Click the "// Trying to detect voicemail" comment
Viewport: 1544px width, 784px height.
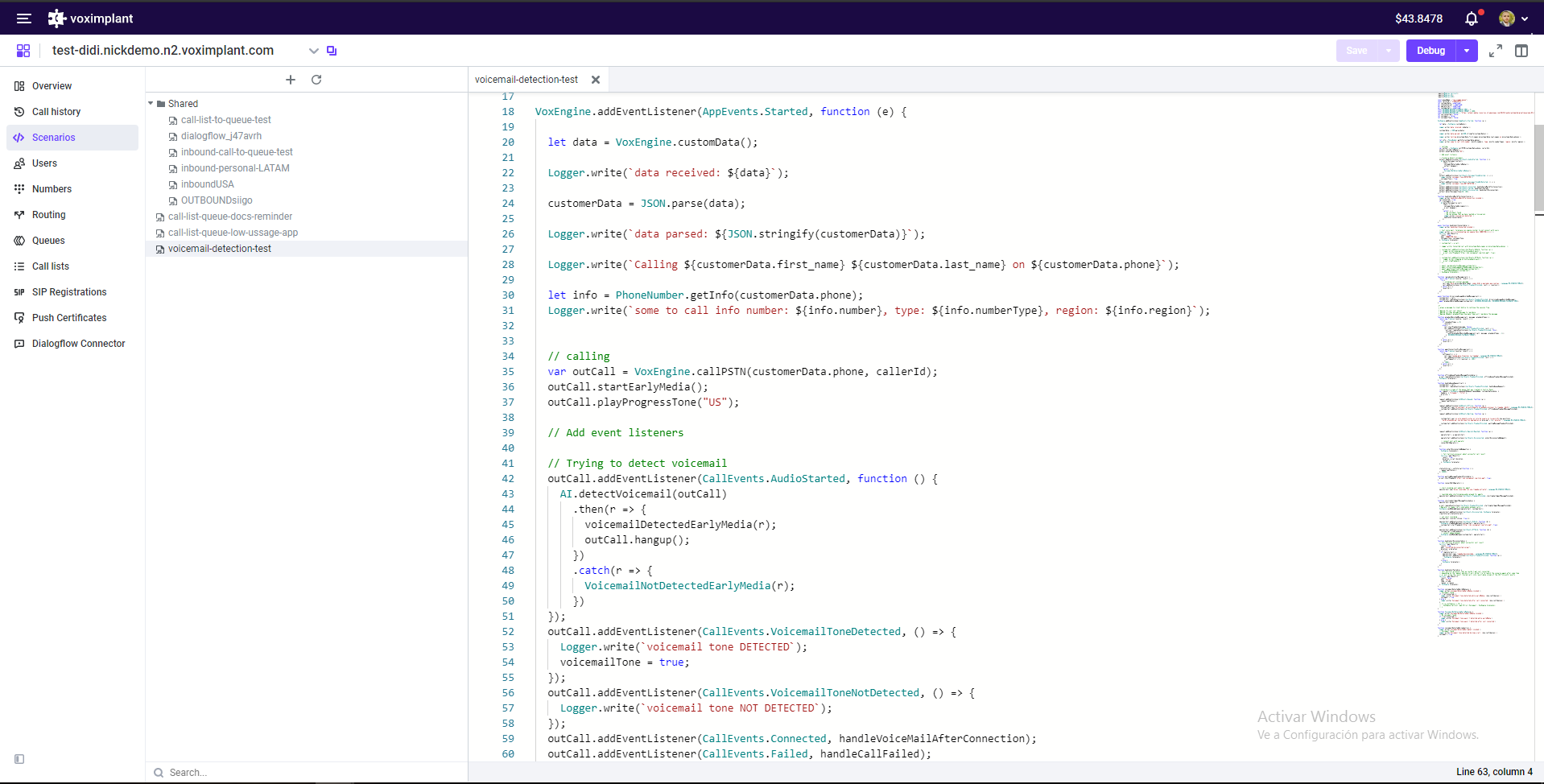[x=638, y=464]
